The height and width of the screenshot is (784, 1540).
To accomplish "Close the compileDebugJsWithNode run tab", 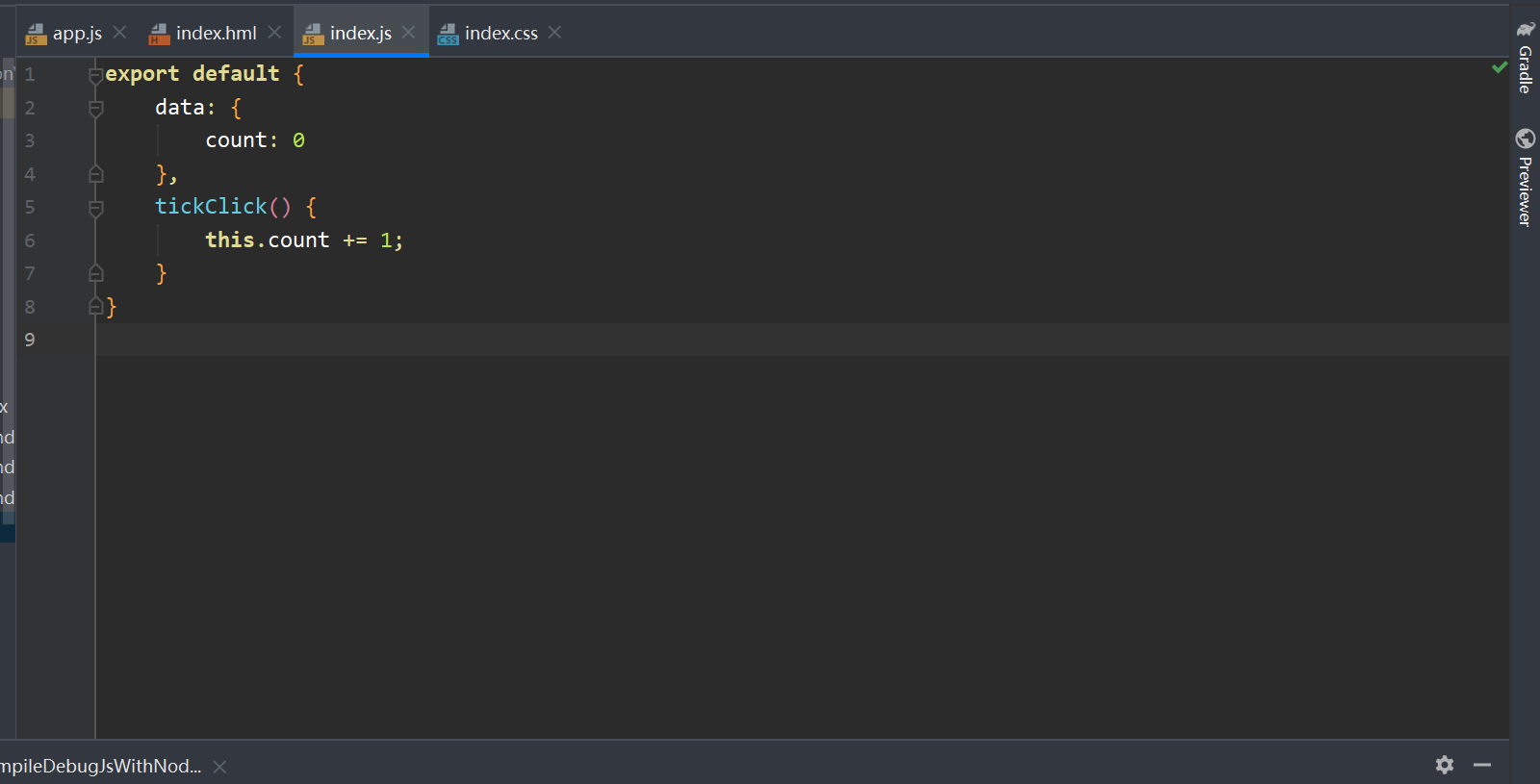I will pyautogui.click(x=219, y=767).
